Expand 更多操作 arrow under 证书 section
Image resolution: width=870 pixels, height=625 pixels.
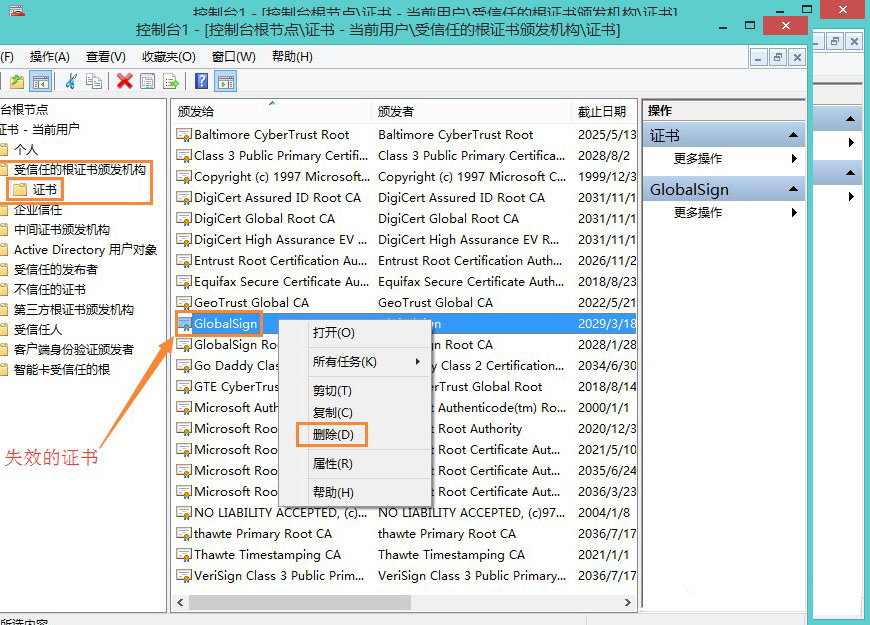[x=795, y=159]
